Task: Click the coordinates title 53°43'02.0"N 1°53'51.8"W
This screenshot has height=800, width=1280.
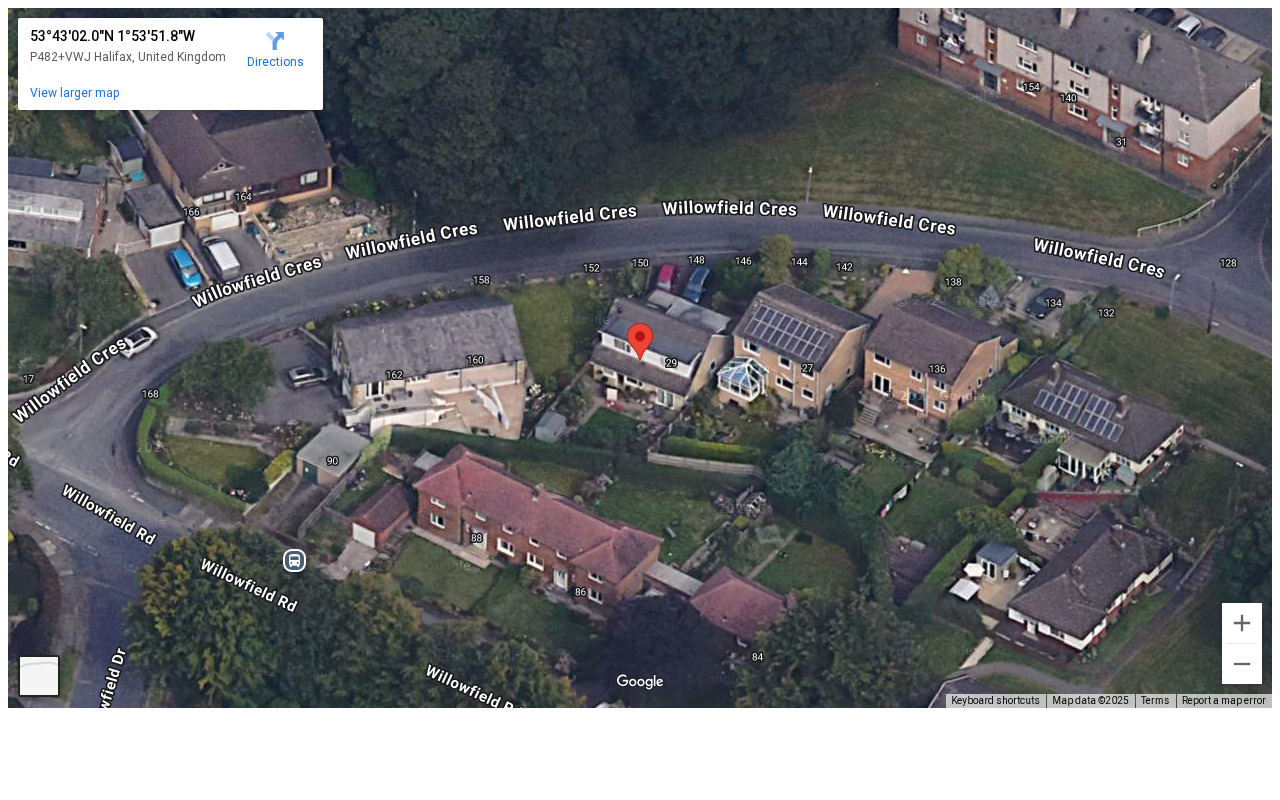Action: (x=112, y=36)
